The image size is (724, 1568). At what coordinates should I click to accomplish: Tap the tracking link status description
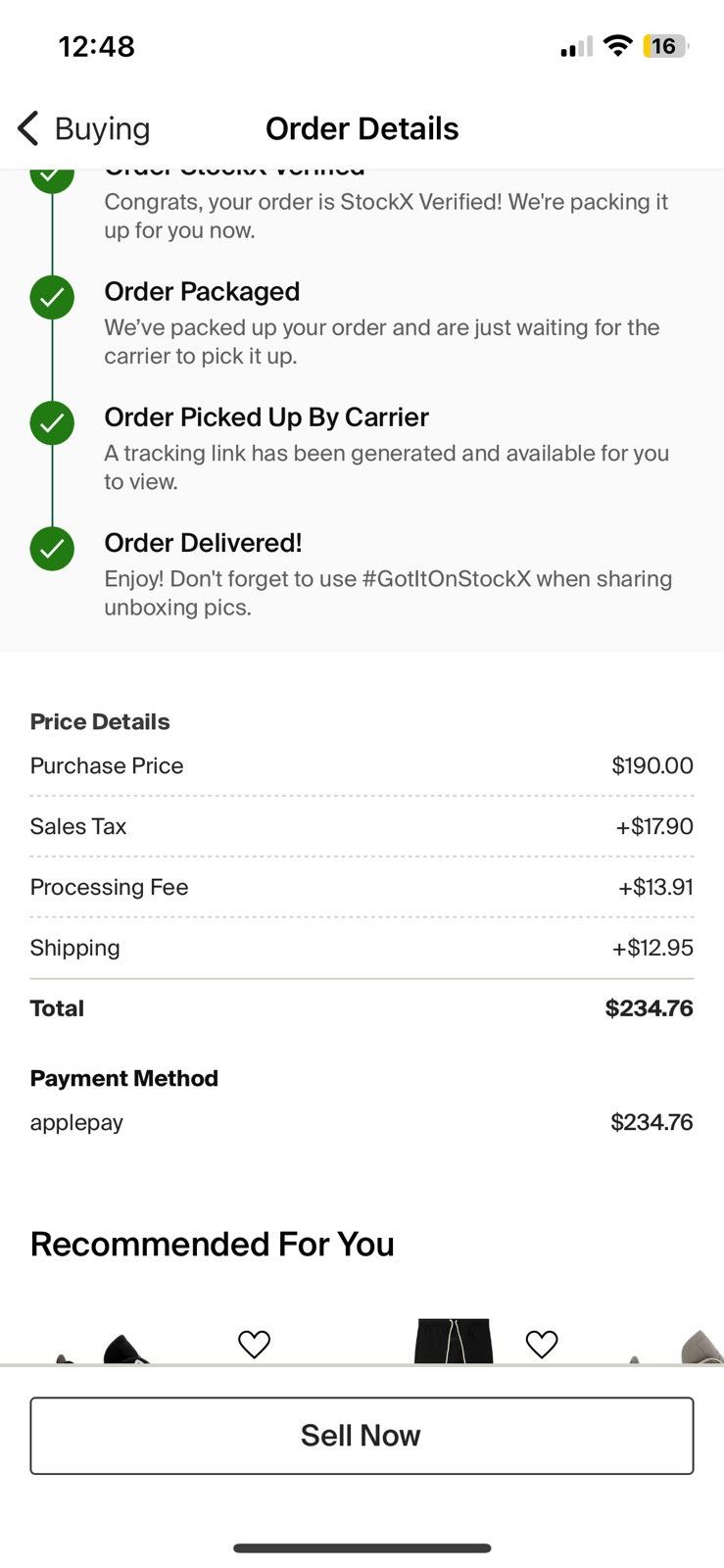click(387, 467)
